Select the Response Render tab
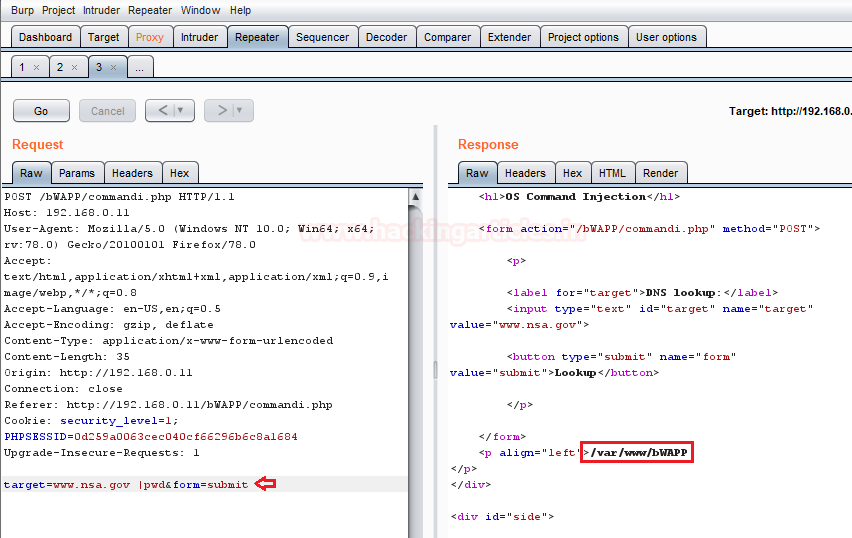The height and width of the screenshot is (538, 852). (661, 173)
